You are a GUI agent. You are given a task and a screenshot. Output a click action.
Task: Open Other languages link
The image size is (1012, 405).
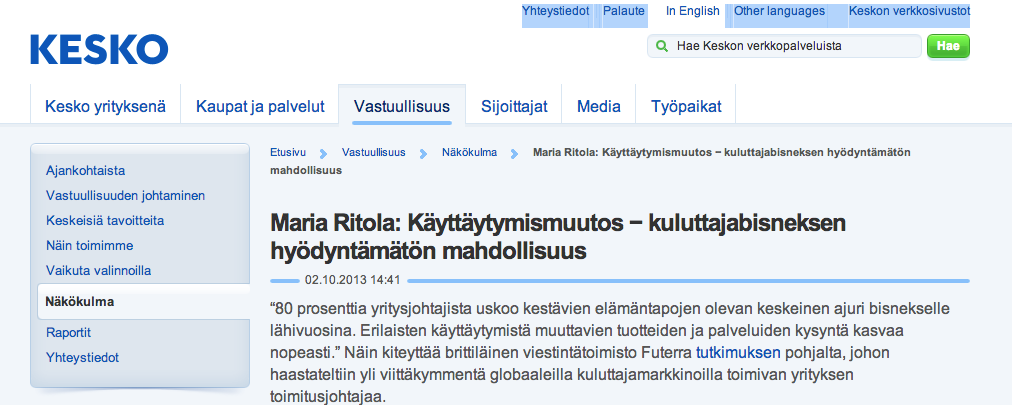tap(779, 12)
